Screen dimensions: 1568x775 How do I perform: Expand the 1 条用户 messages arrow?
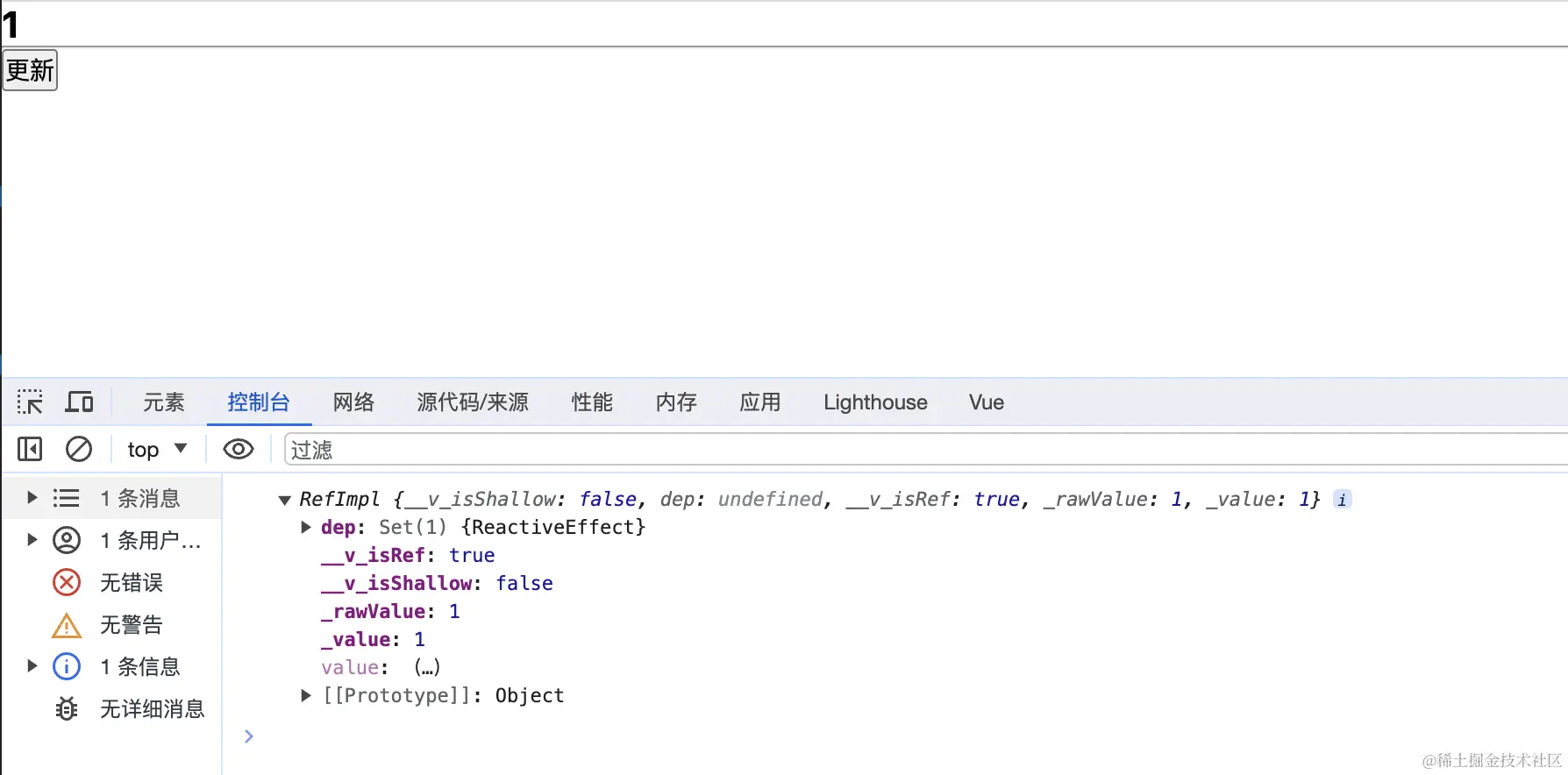(32, 540)
